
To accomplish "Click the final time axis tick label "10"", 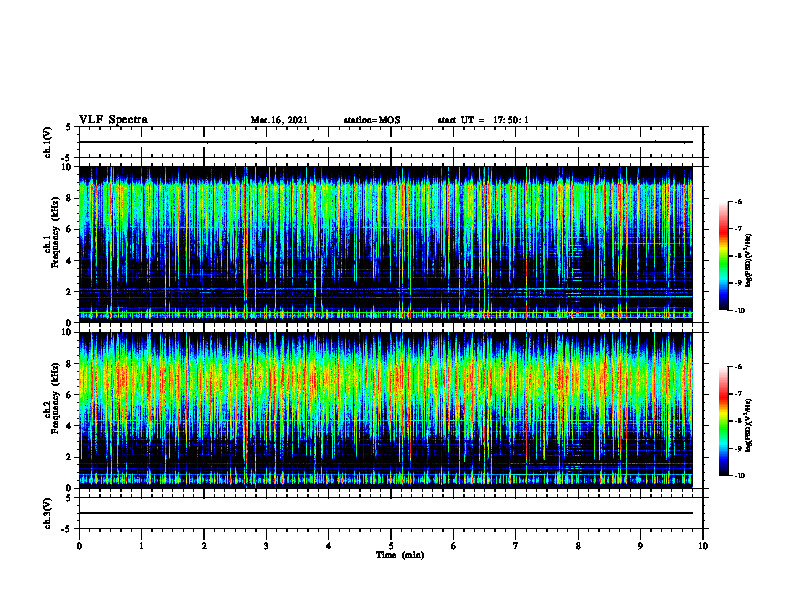I will 703,546.
